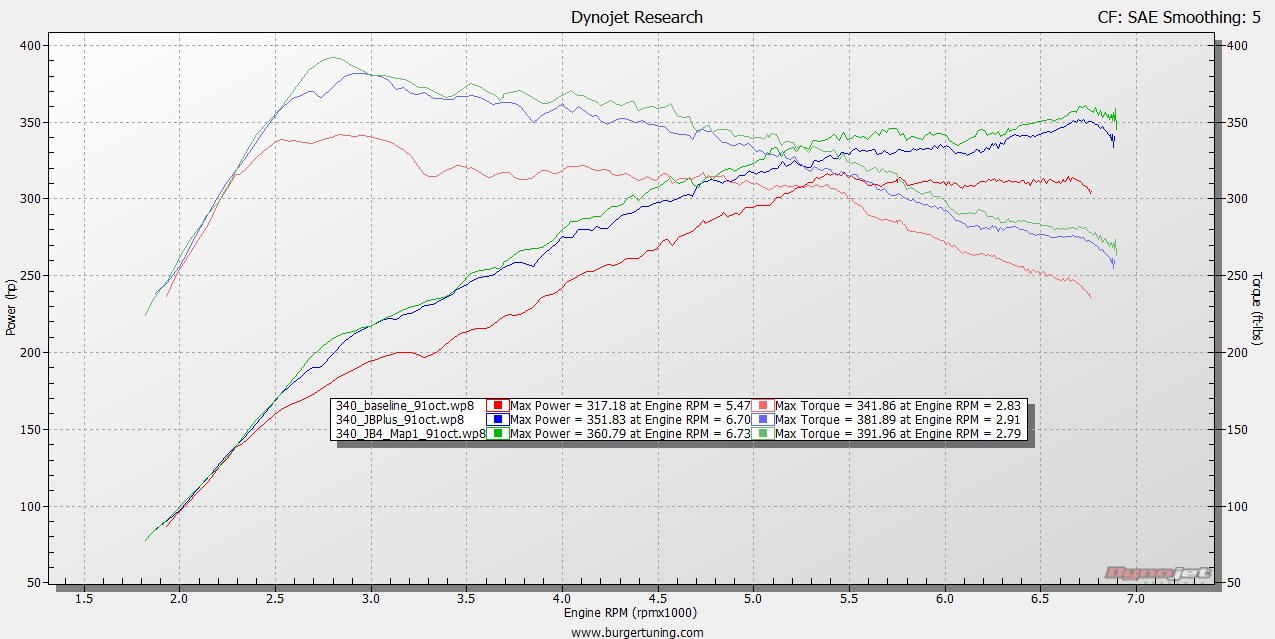Click the Dynojet Research chart title
The height and width of the screenshot is (639, 1275).
pos(636,17)
